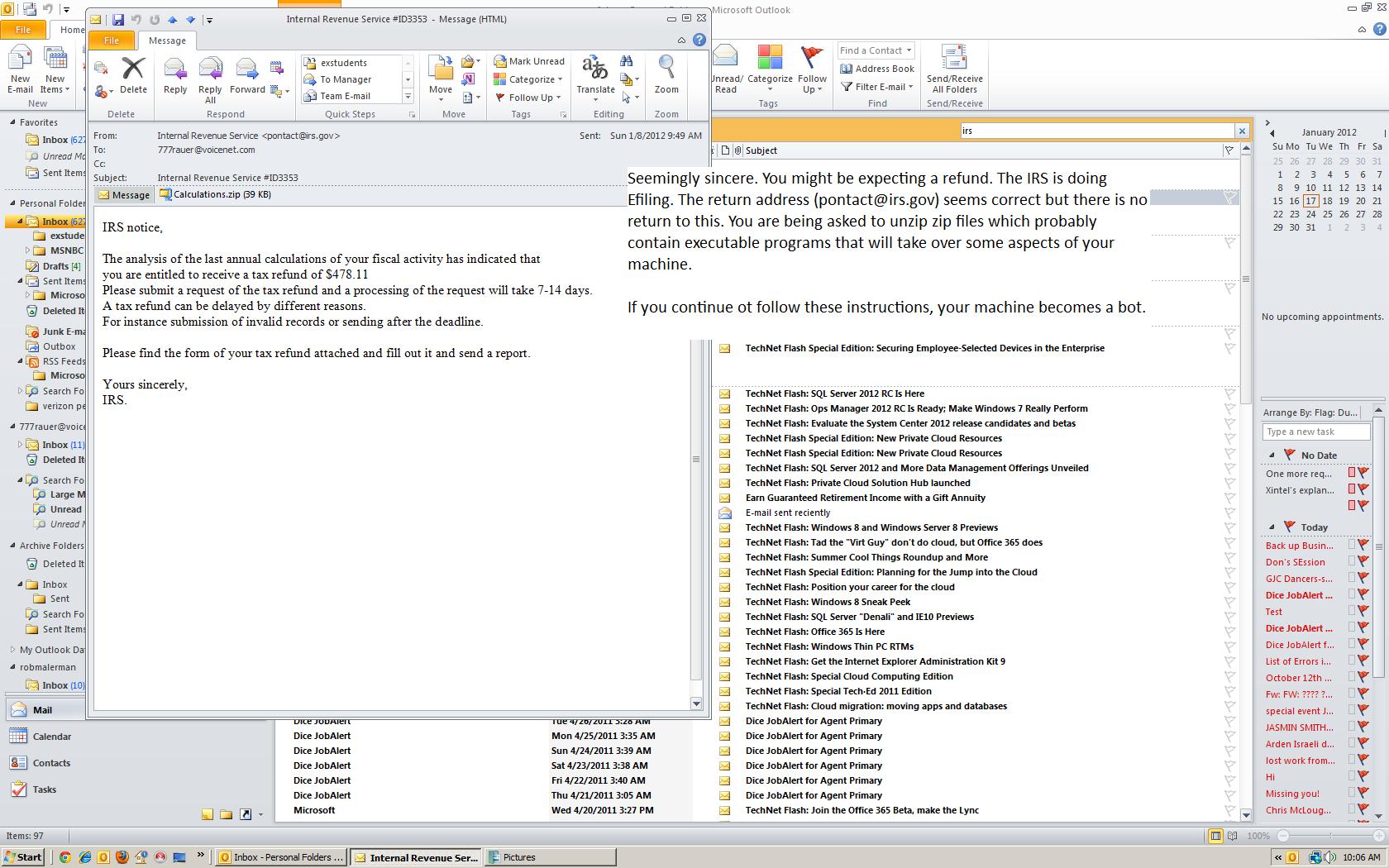Open the Filter E-mail dropdown

coord(877,87)
